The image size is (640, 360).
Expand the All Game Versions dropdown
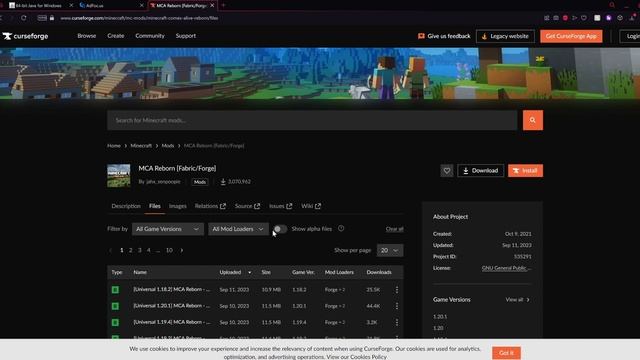[167, 229]
